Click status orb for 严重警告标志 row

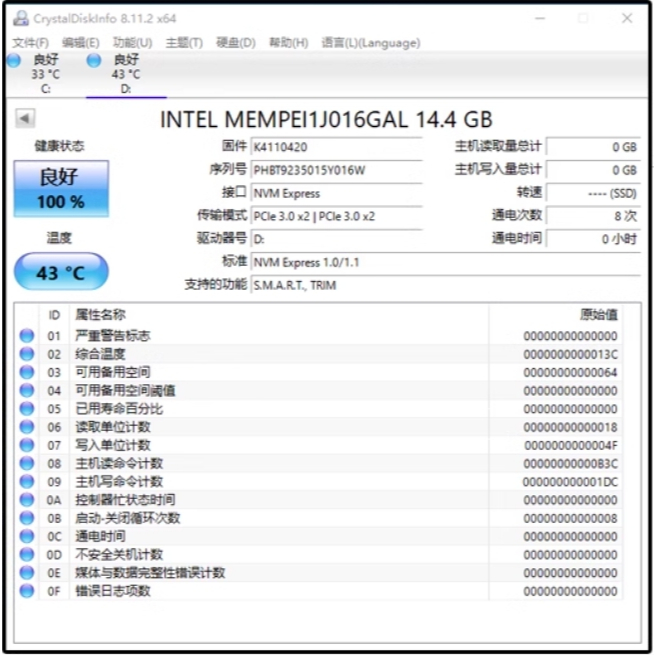tap(27, 336)
